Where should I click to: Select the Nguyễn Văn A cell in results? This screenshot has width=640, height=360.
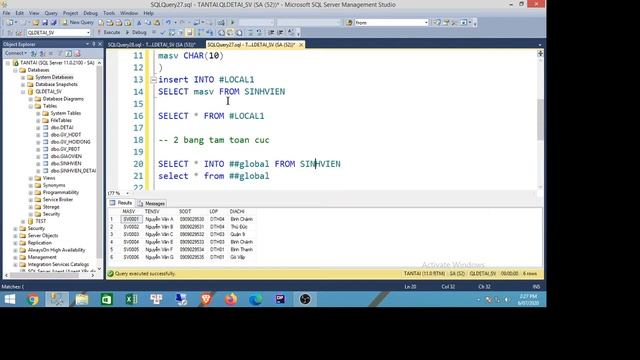tap(160, 219)
